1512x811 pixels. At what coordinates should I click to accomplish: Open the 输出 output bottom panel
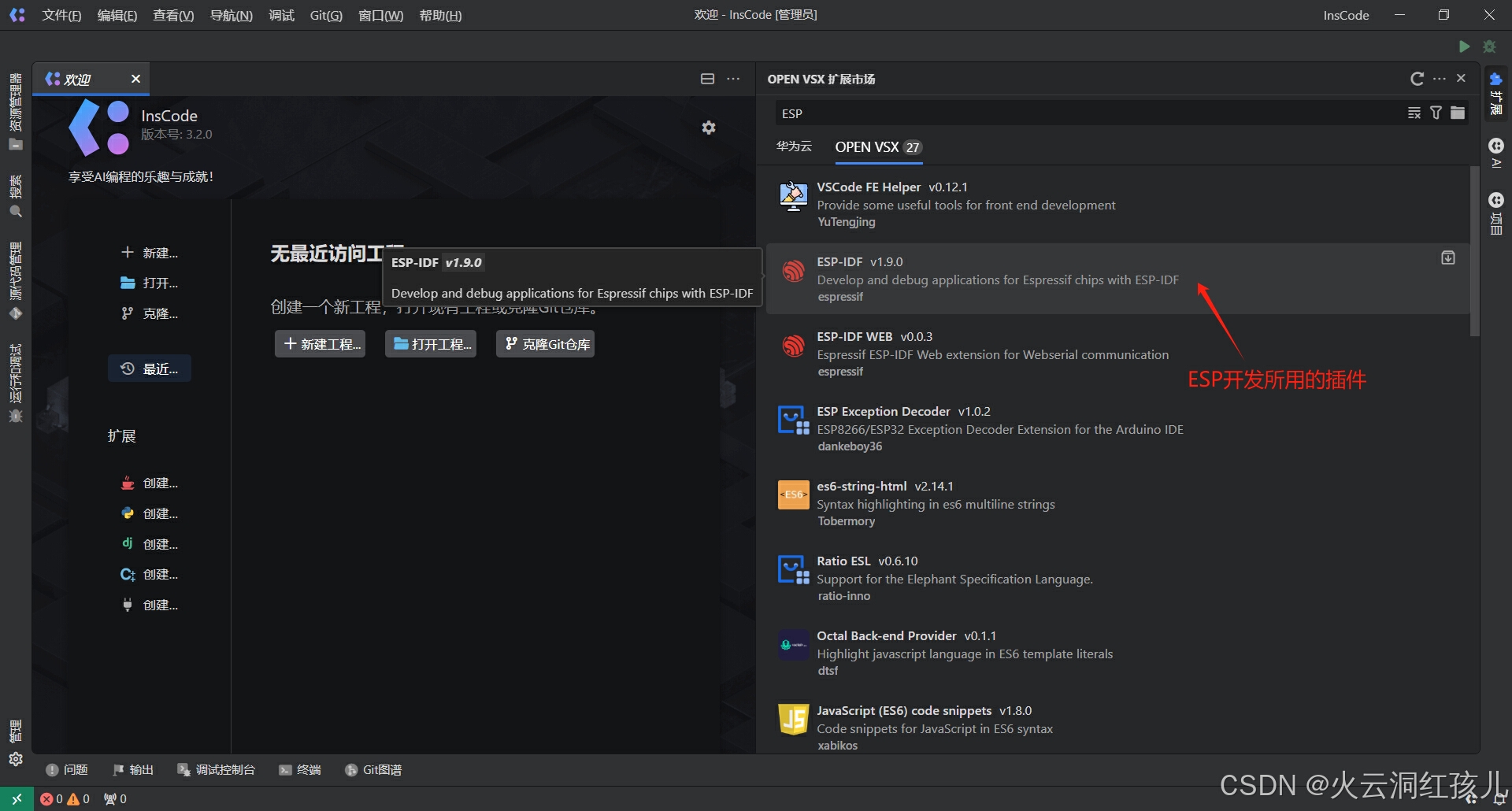[x=133, y=770]
